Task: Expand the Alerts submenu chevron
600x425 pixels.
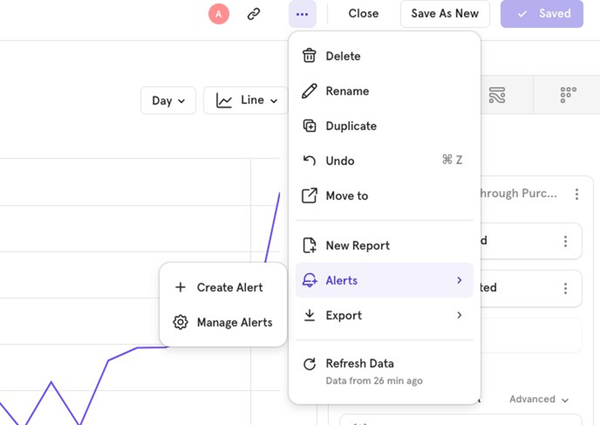Action: pos(459,280)
